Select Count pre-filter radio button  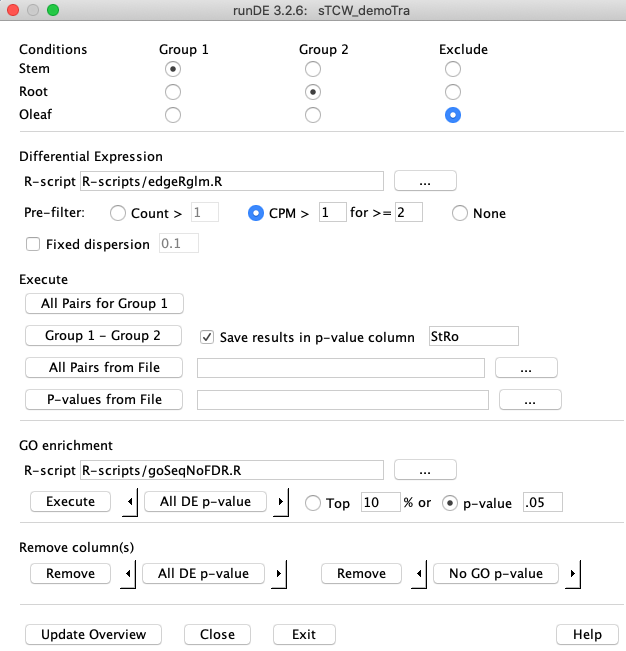click(x=118, y=213)
